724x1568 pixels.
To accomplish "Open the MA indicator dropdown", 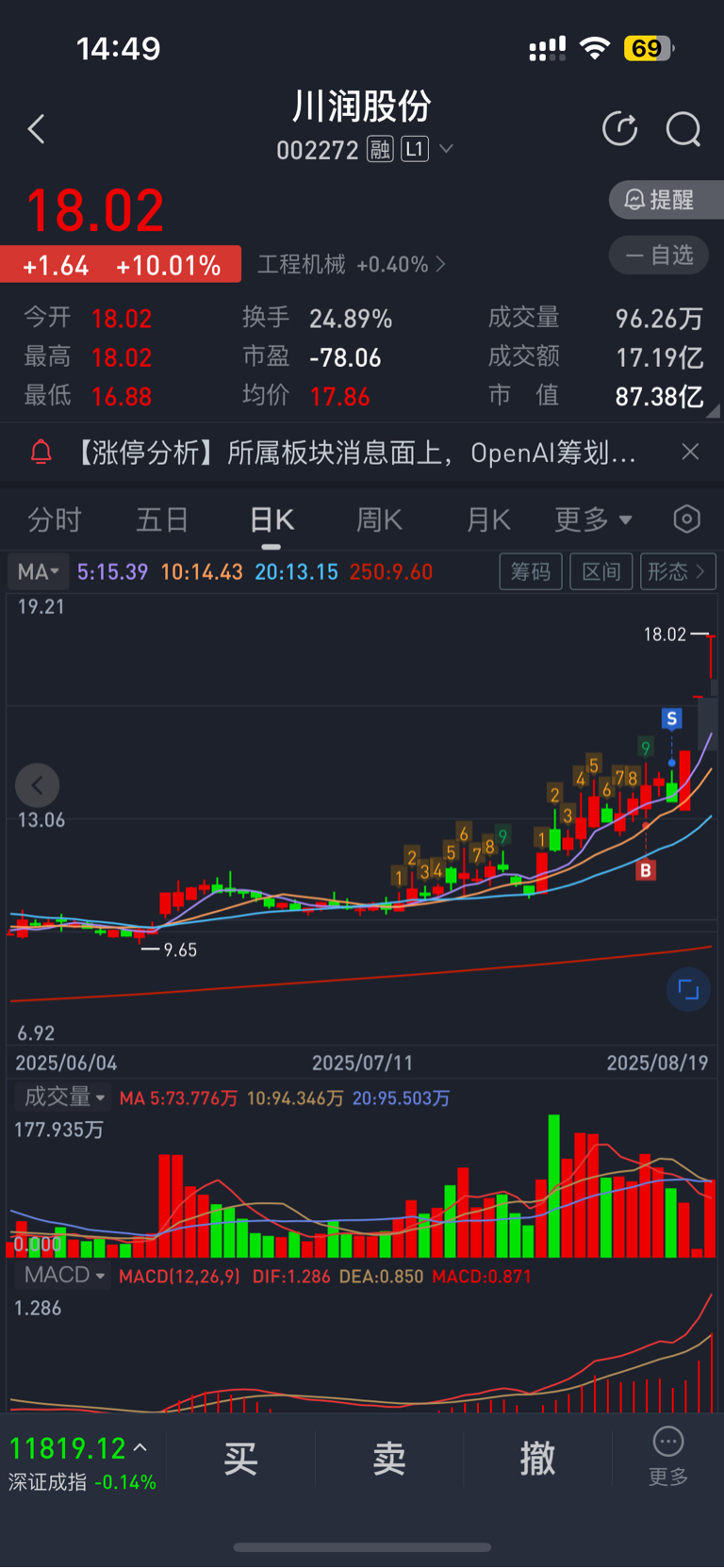I will coord(38,571).
